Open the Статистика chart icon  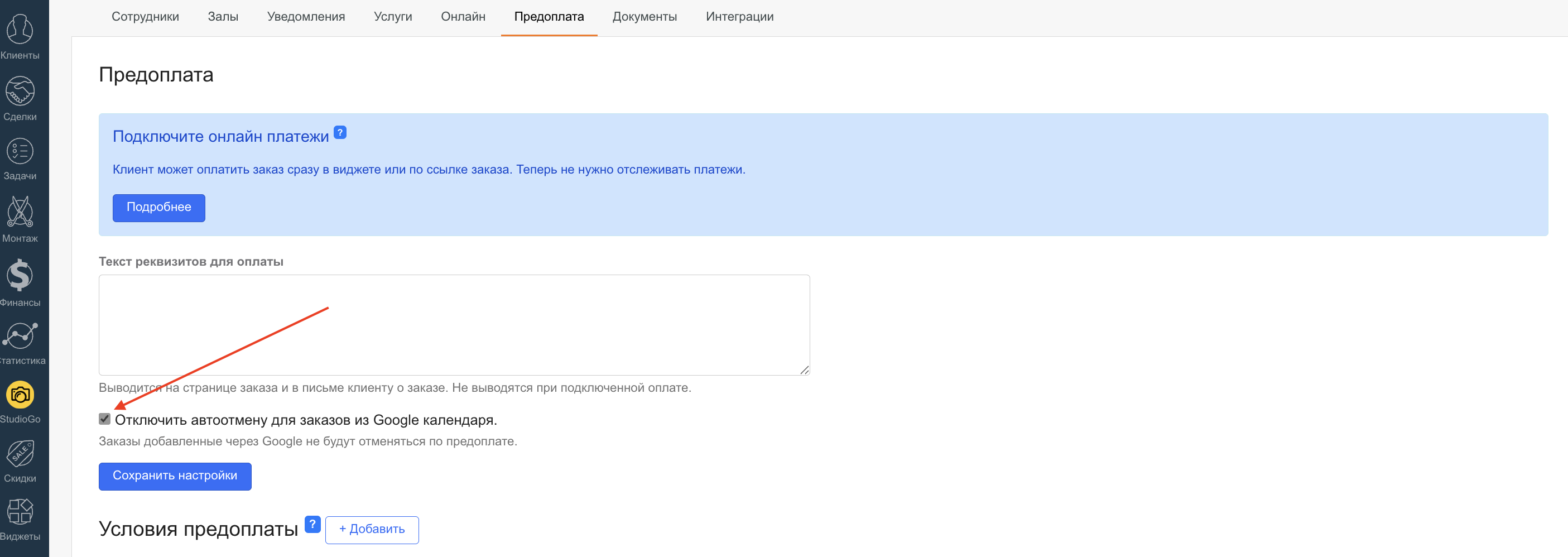(x=20, y=335)
